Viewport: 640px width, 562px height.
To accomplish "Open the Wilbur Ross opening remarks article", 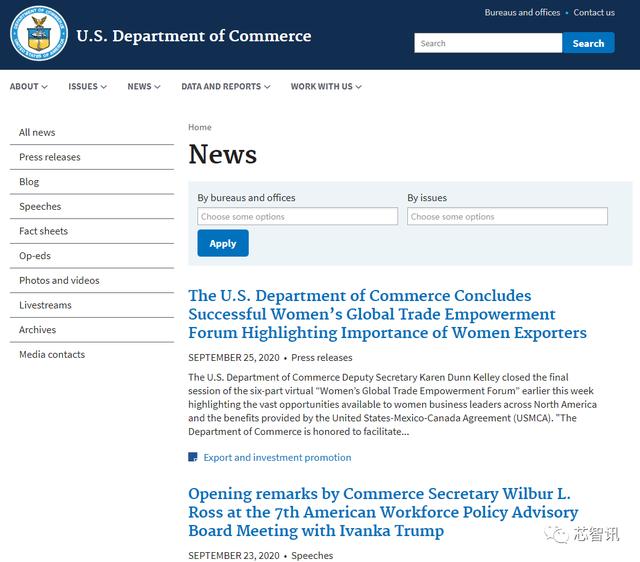I will [x=383, y=512].
